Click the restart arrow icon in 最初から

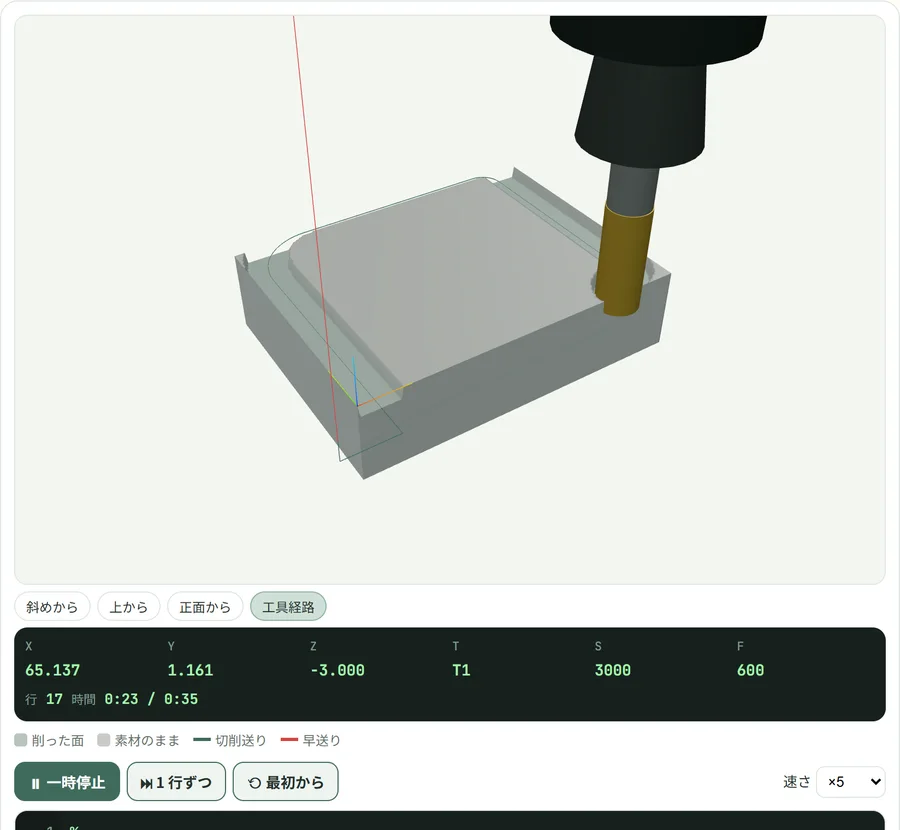click(254, 783)
